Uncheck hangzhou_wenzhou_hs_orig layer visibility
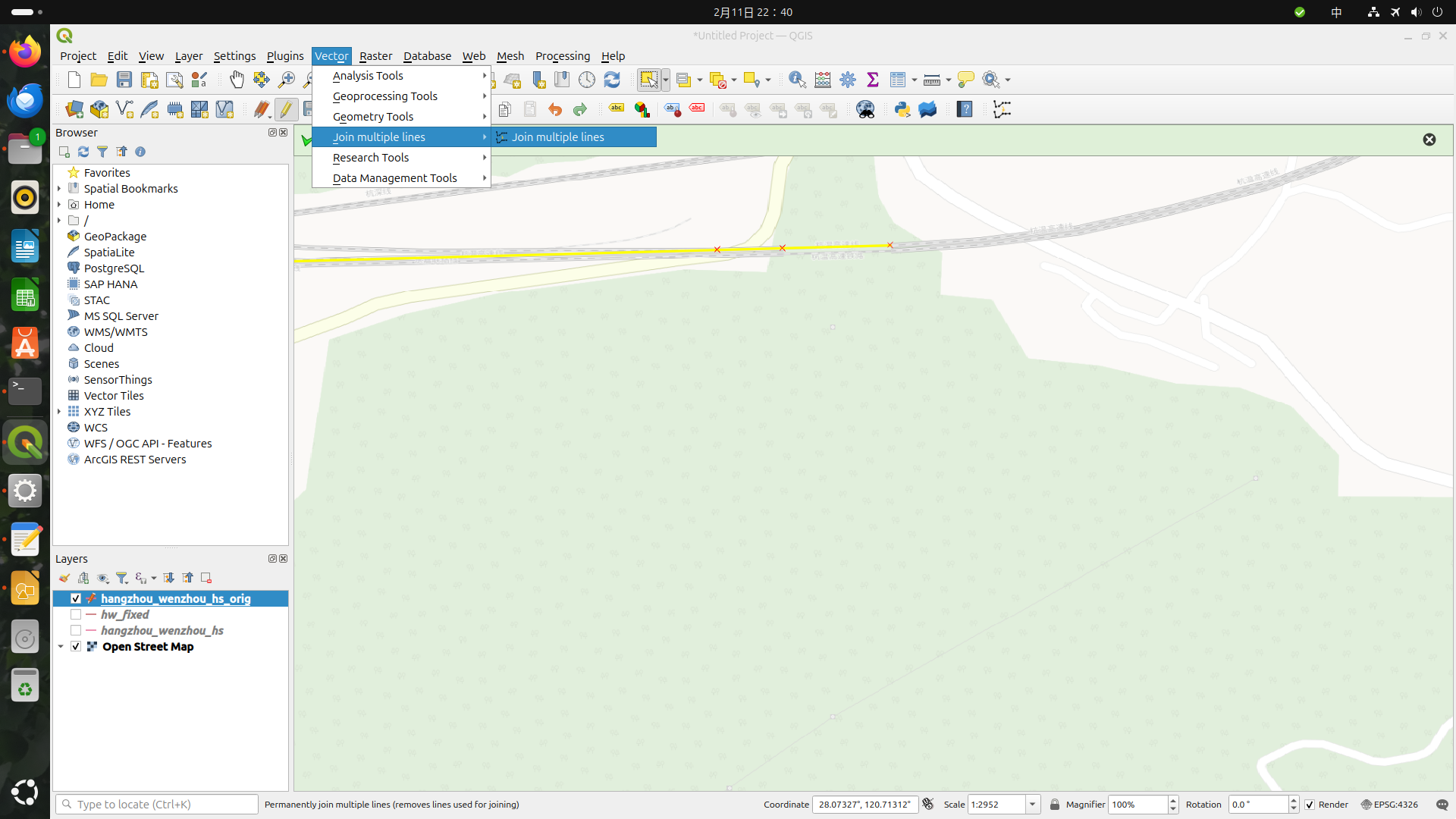 coord(76,598)
